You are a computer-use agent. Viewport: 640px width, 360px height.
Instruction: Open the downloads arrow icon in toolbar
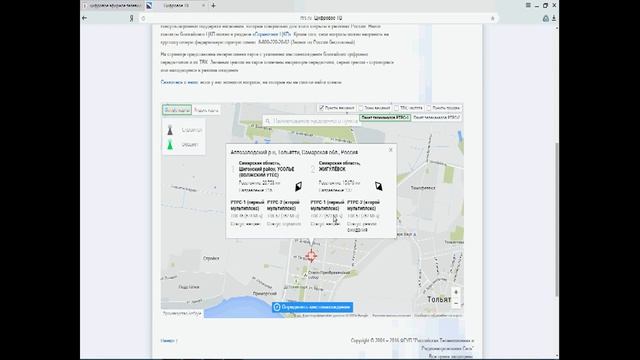pos(554,18)
